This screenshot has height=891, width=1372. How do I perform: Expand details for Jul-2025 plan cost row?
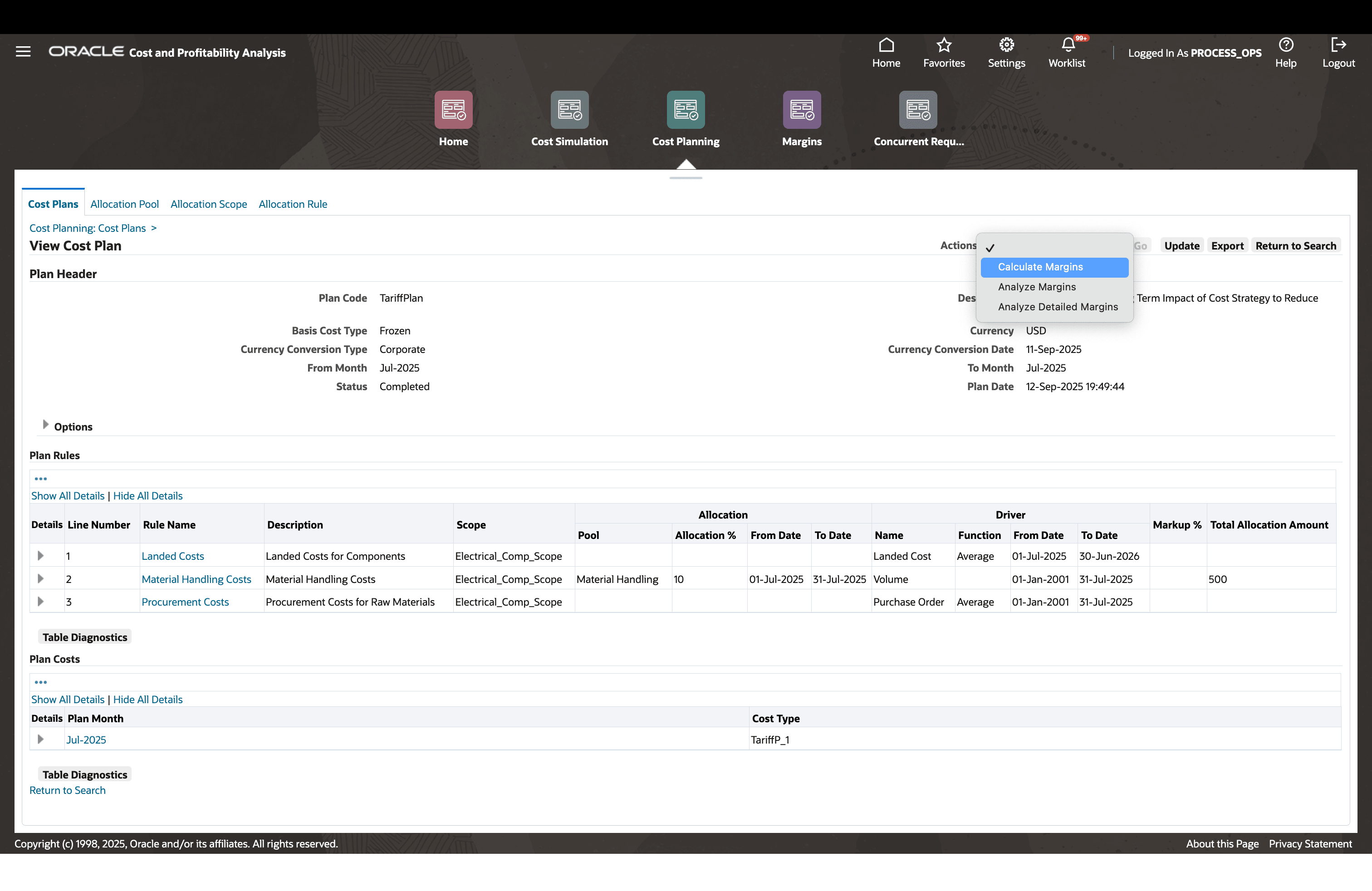tap(40, 739)
